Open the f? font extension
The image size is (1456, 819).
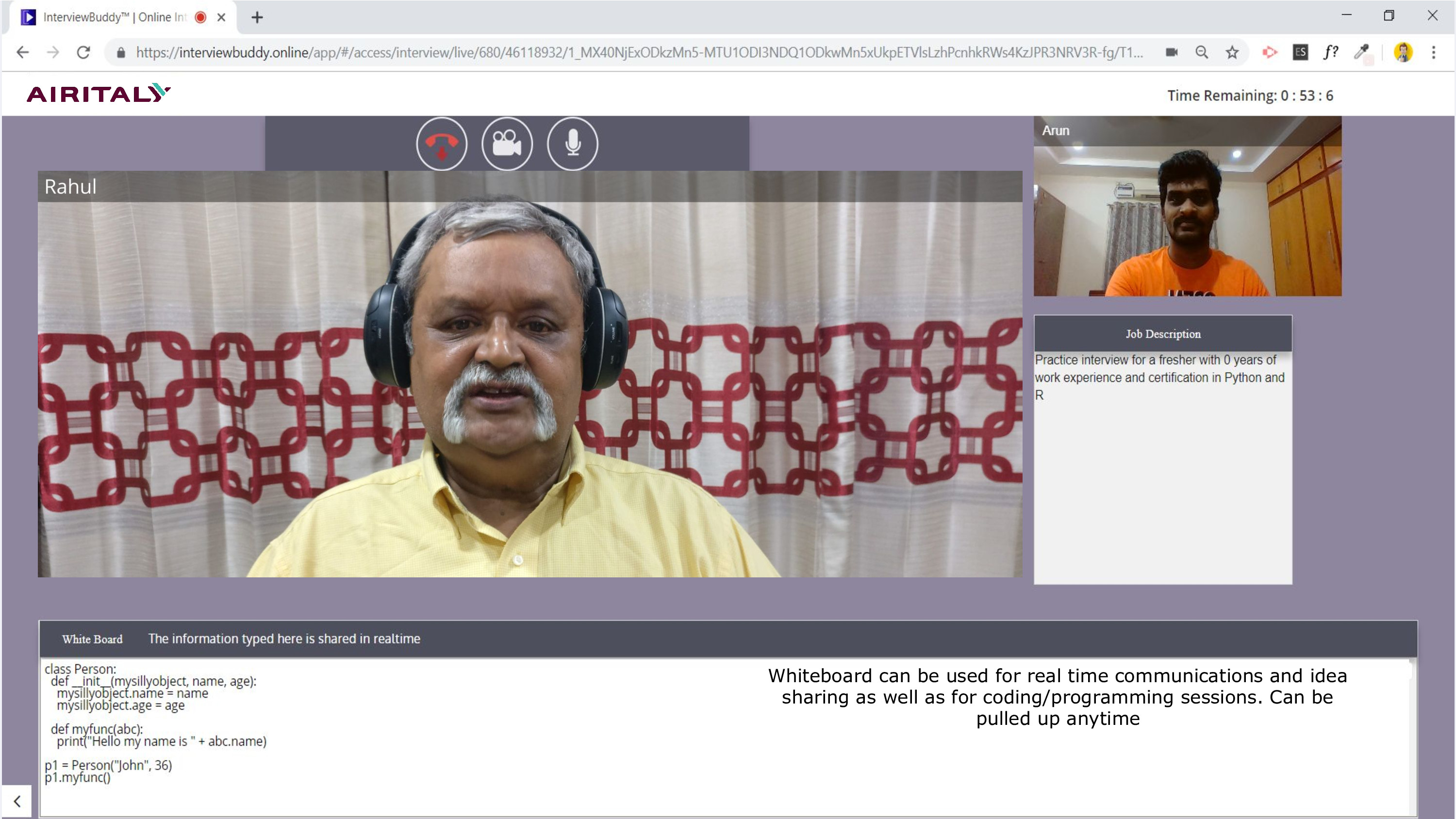click(1330, 52)
